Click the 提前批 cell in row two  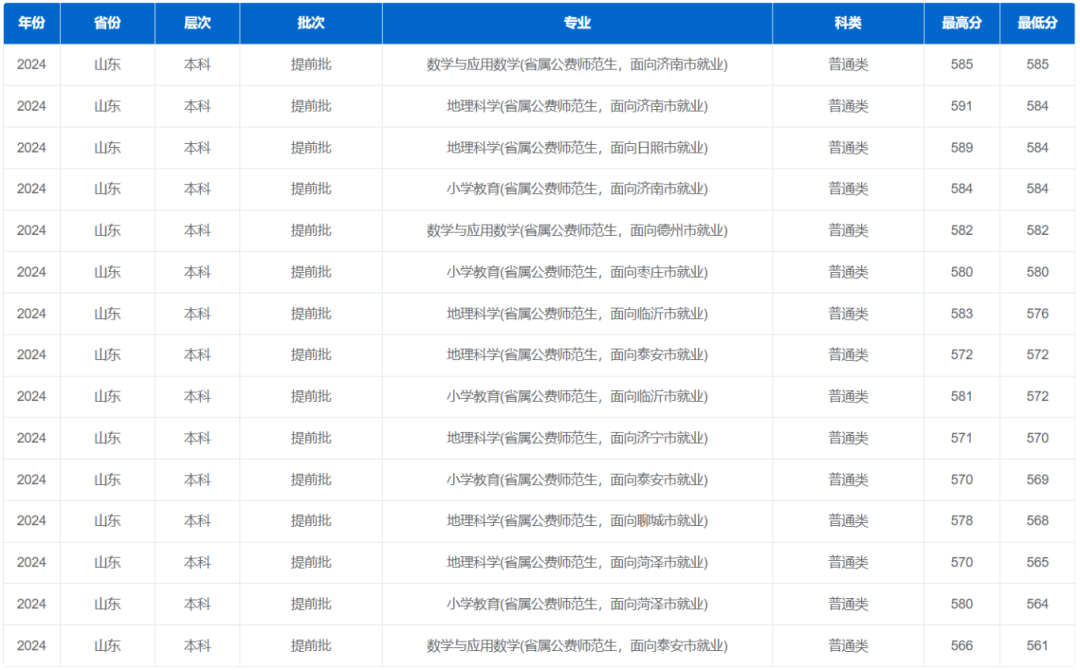(x=310, y=106)
